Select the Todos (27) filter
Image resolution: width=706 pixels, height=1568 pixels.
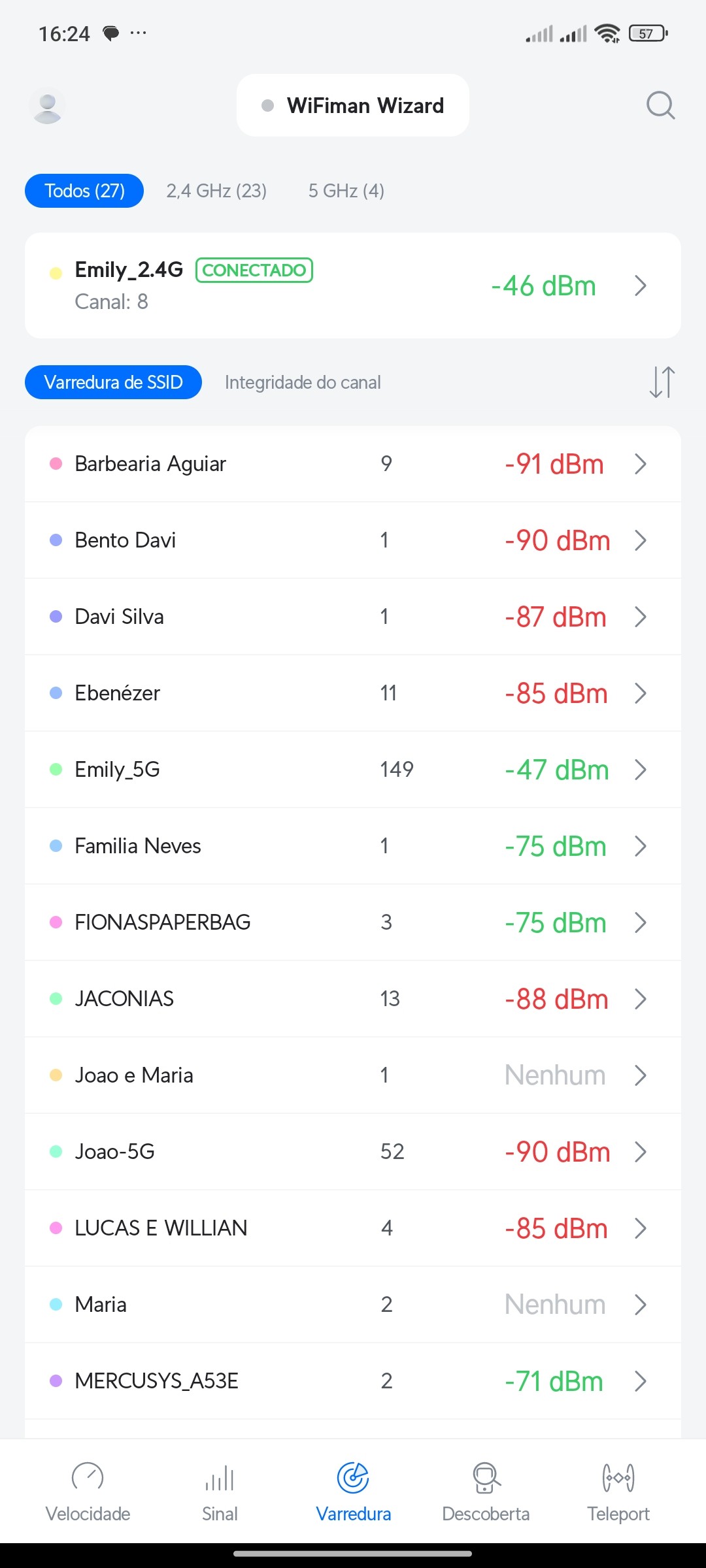pyautogui.click(x=84, y=191)
